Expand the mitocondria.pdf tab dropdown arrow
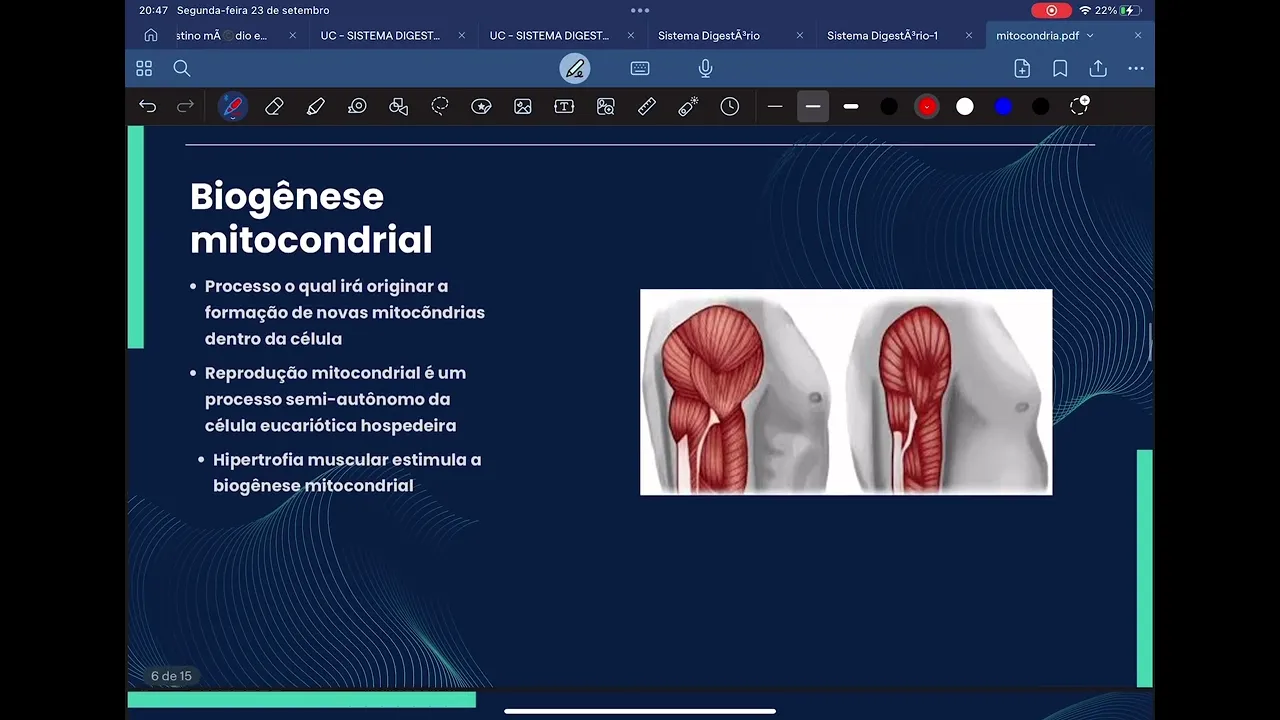This screenshot has width=1280, height=720. tap(1090, 35)
